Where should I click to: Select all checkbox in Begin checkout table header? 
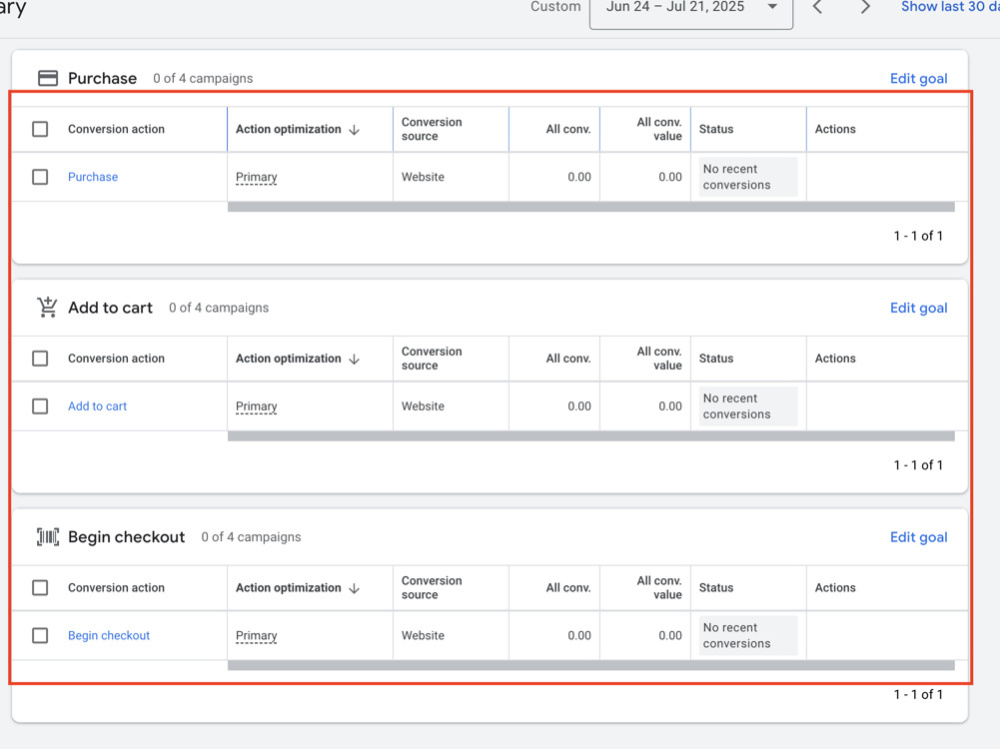tap(40, 587)
